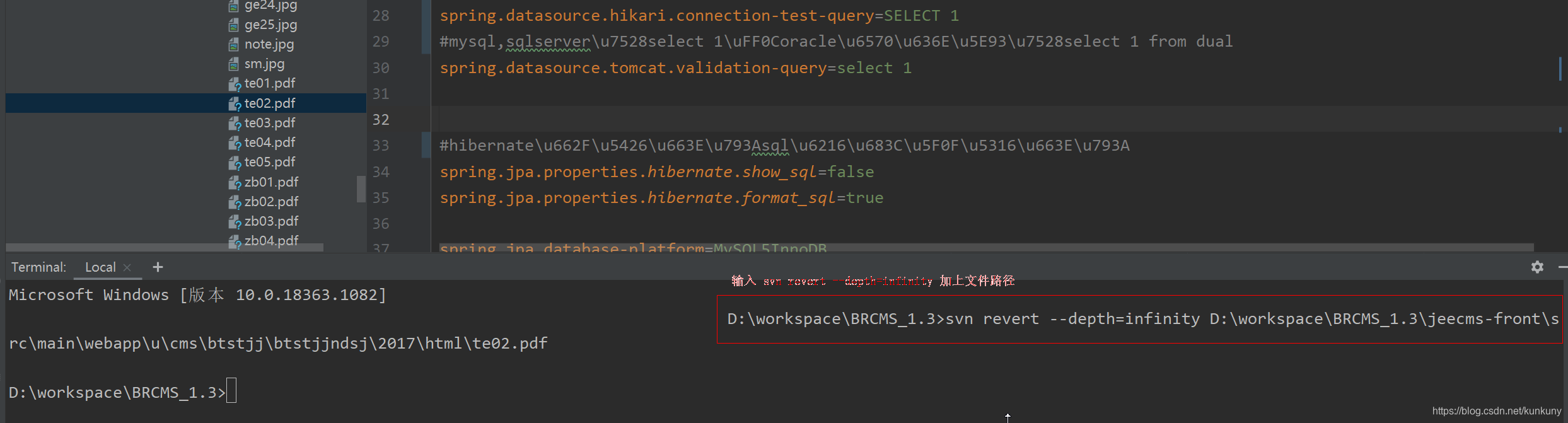Select zb02.pdf file name
This screenshot has width=1568, height=423.
point(272,202)
